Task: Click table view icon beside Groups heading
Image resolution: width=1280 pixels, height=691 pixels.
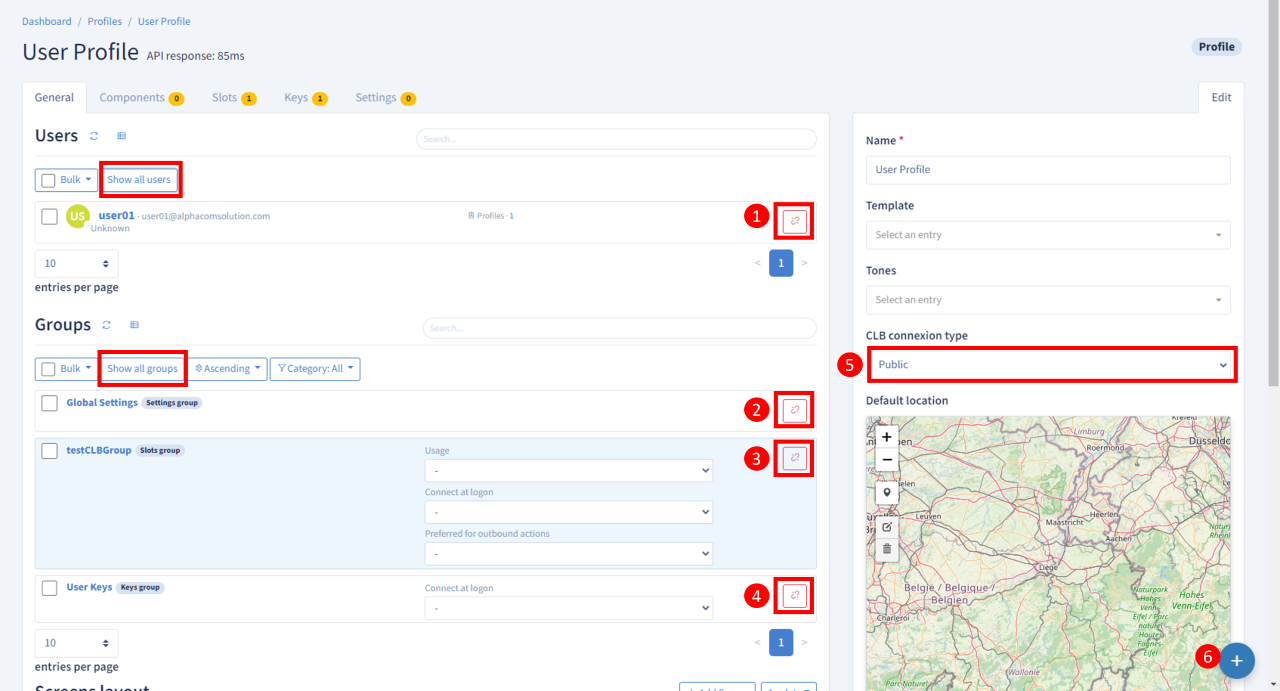Action: [135, 325]
